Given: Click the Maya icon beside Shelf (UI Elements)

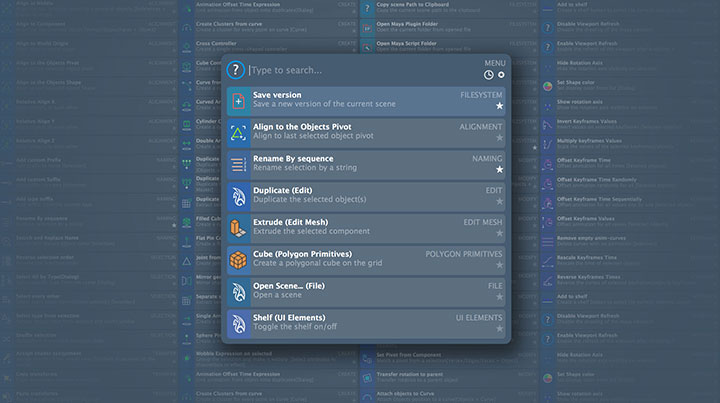Looking at the screenshot, I should point(238,323).
